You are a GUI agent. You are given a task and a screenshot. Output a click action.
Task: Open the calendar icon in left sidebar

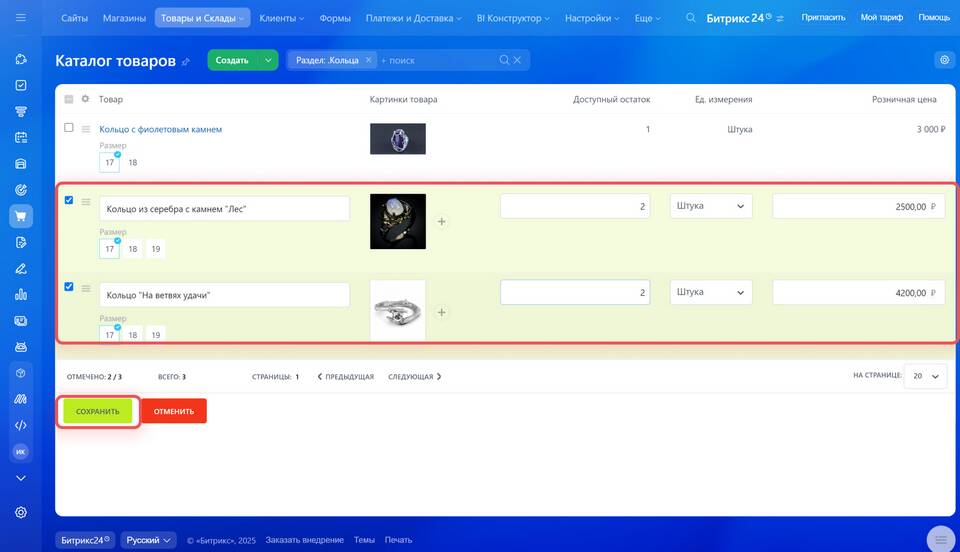[x=21, y=137]
